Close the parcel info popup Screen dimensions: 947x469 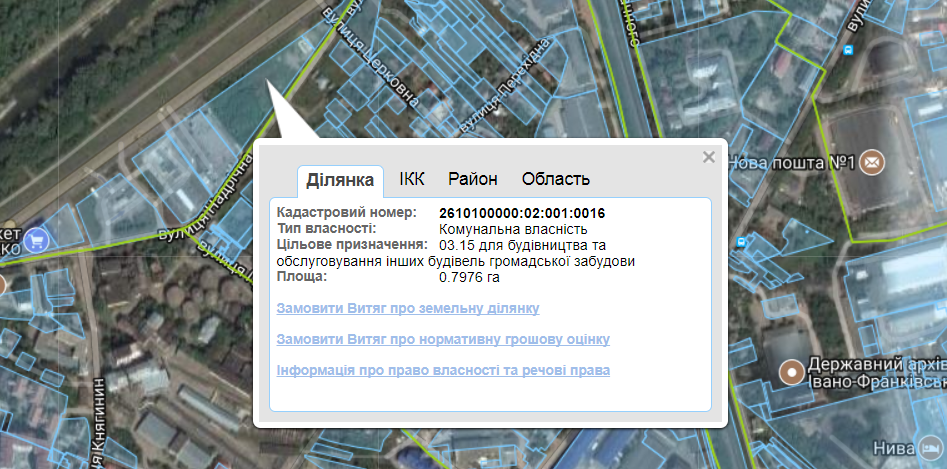[x=709, y=157]
